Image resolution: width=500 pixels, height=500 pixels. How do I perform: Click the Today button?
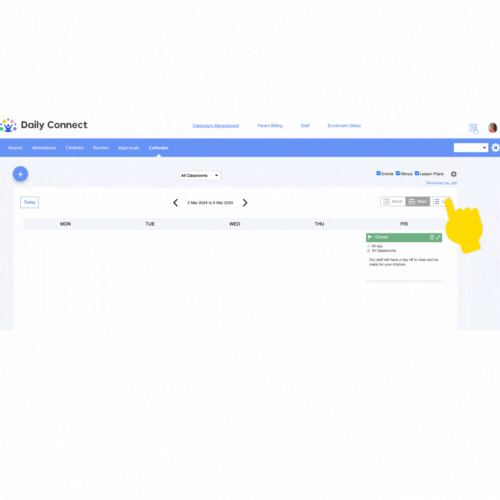click(29, 202)
